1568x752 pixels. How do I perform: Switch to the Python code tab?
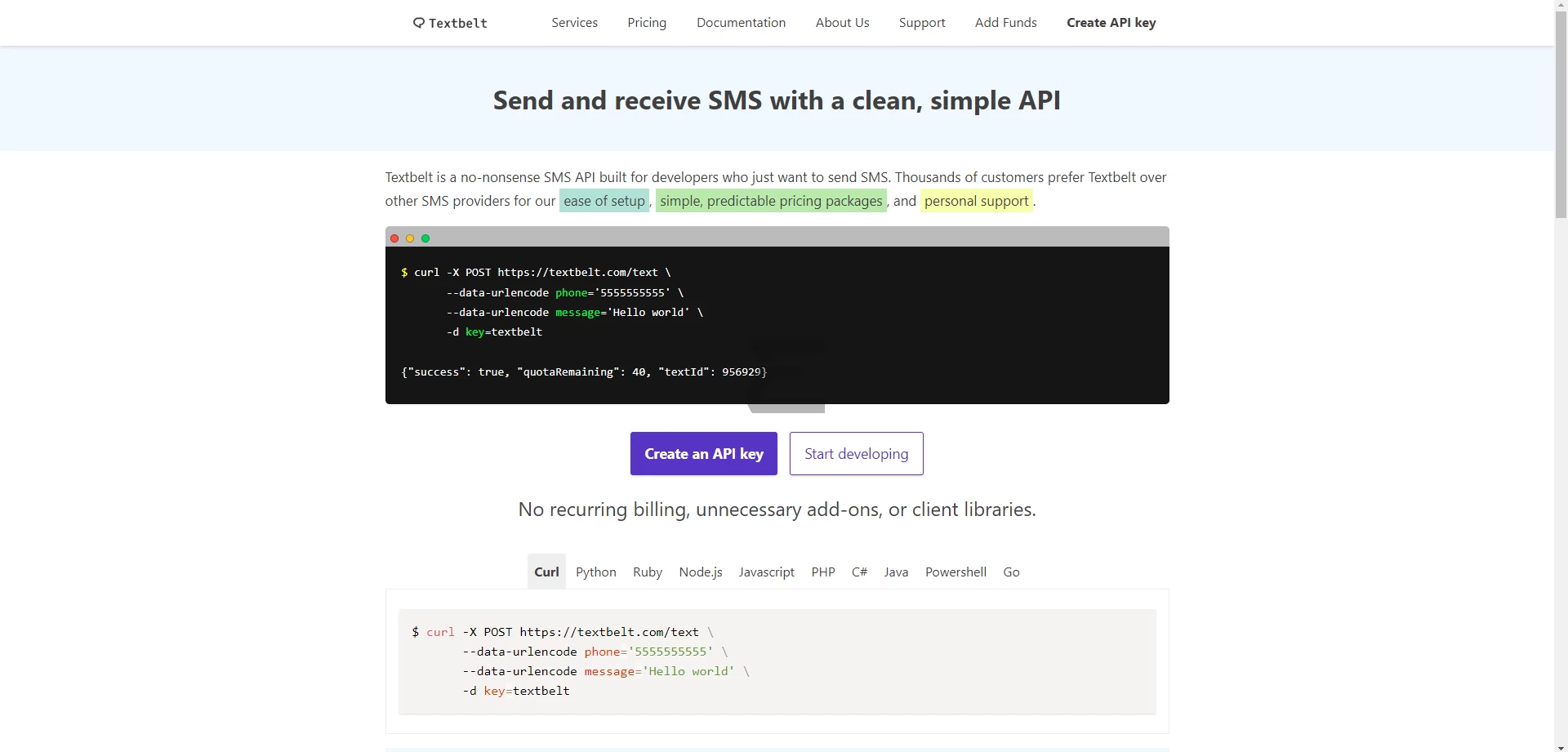(596, 572)
